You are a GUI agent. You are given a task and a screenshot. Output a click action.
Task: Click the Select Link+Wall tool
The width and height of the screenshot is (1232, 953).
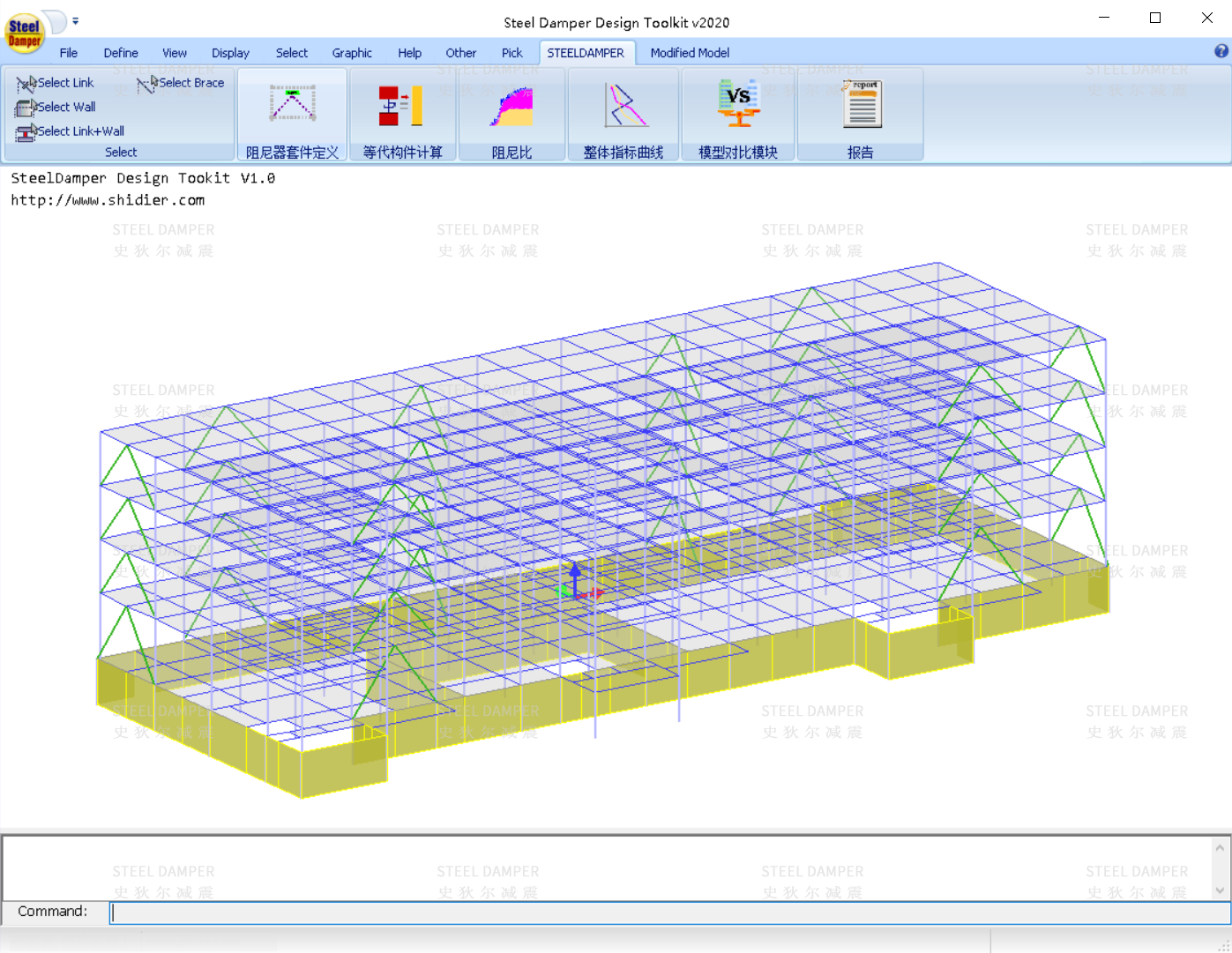71,131
